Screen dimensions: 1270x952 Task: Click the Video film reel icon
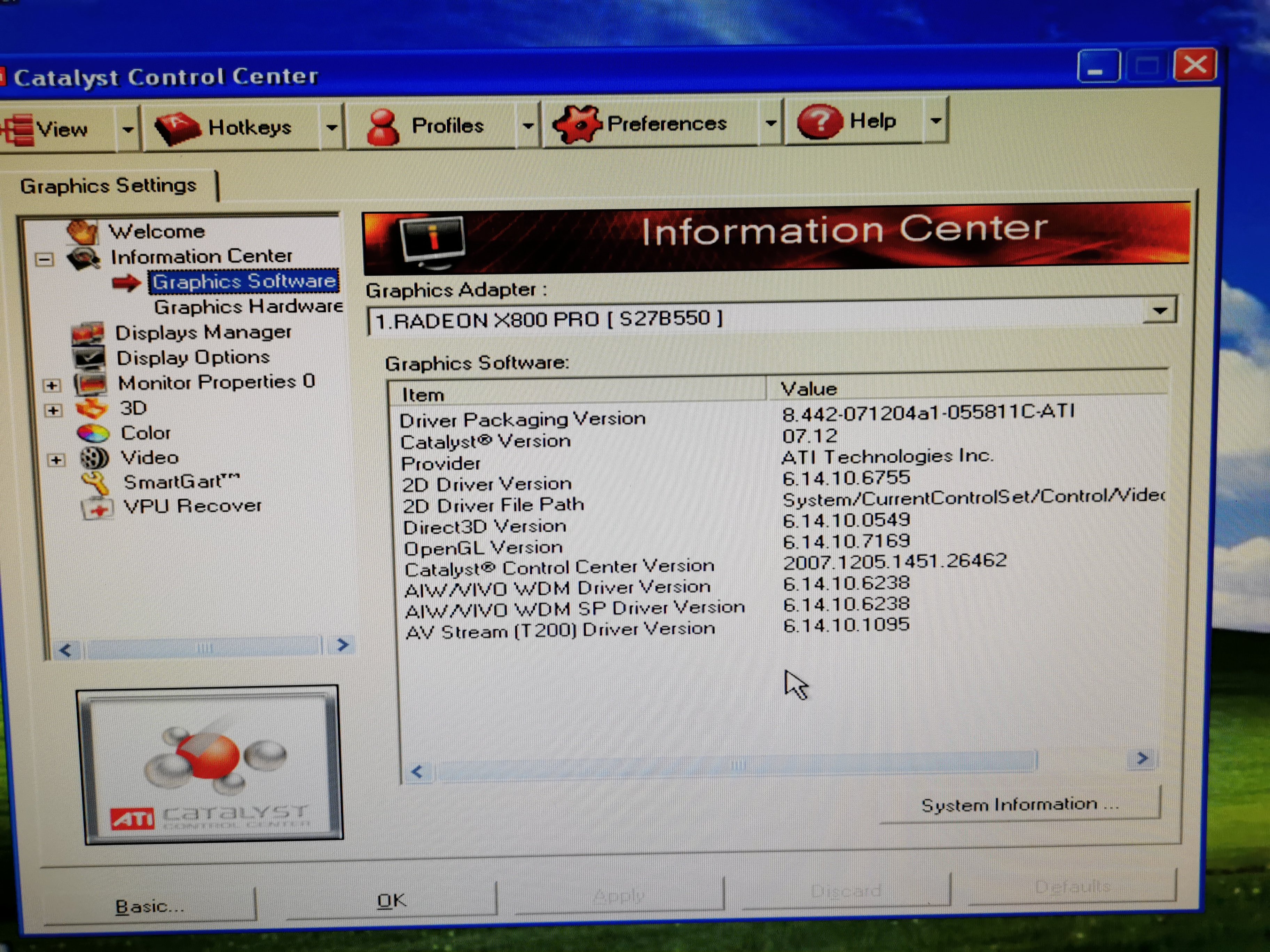94,459
